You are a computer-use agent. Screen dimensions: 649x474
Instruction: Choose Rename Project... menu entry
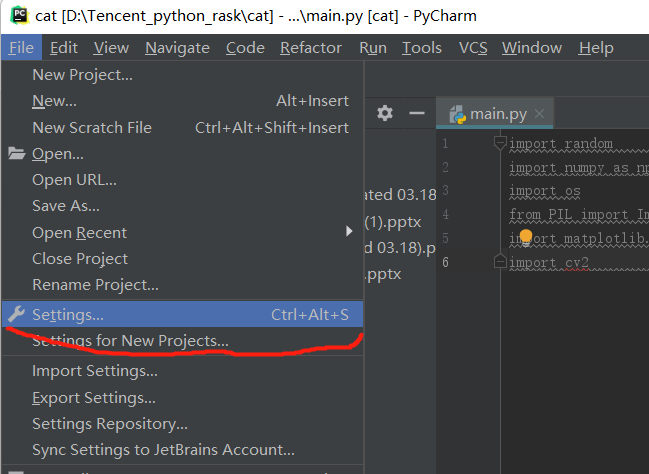pyautogui.click(x=183, y=285)
